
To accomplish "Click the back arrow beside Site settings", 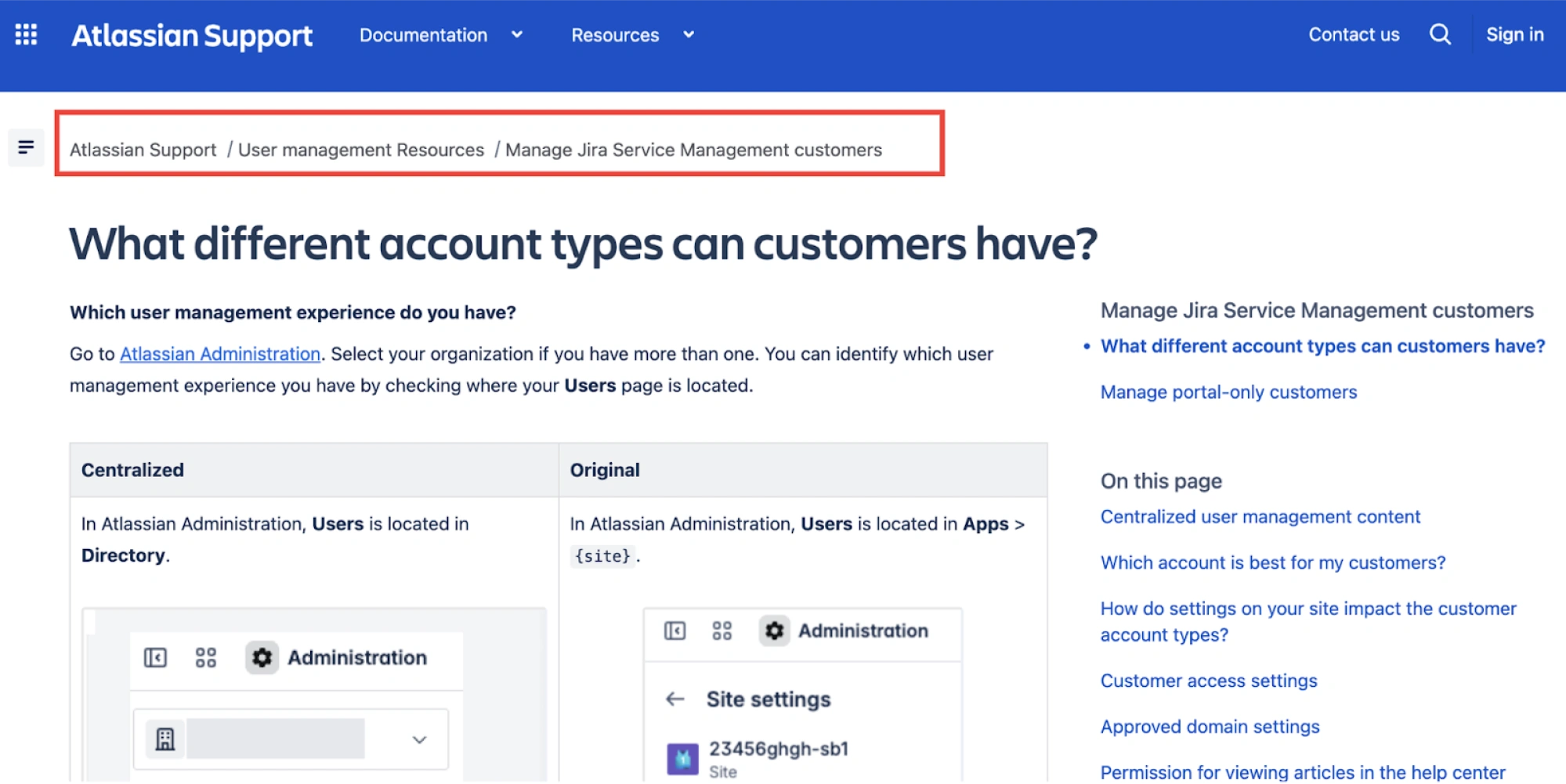I will [x=674, y=699].
